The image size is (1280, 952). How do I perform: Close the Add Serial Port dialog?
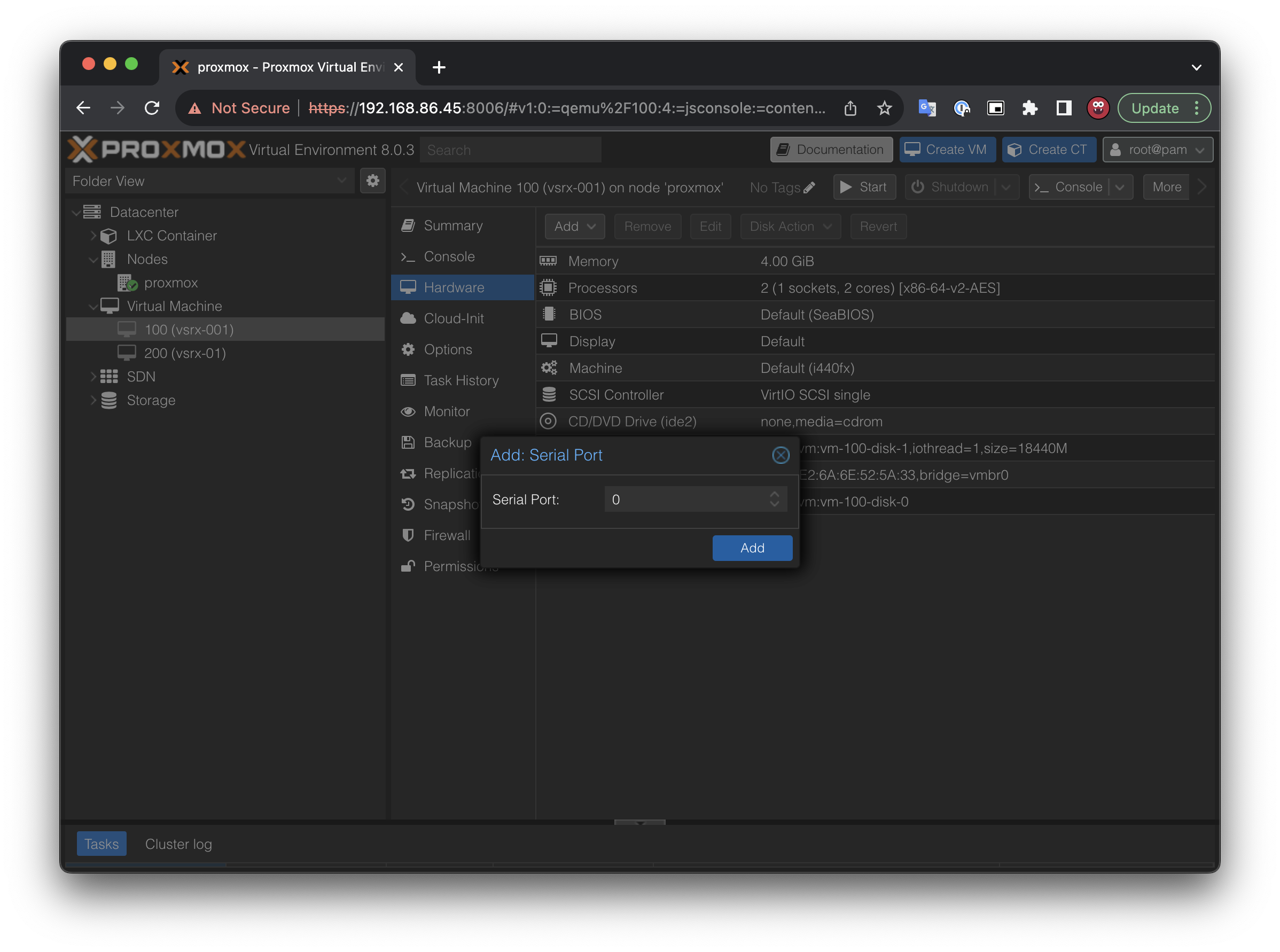click(781, 455)
